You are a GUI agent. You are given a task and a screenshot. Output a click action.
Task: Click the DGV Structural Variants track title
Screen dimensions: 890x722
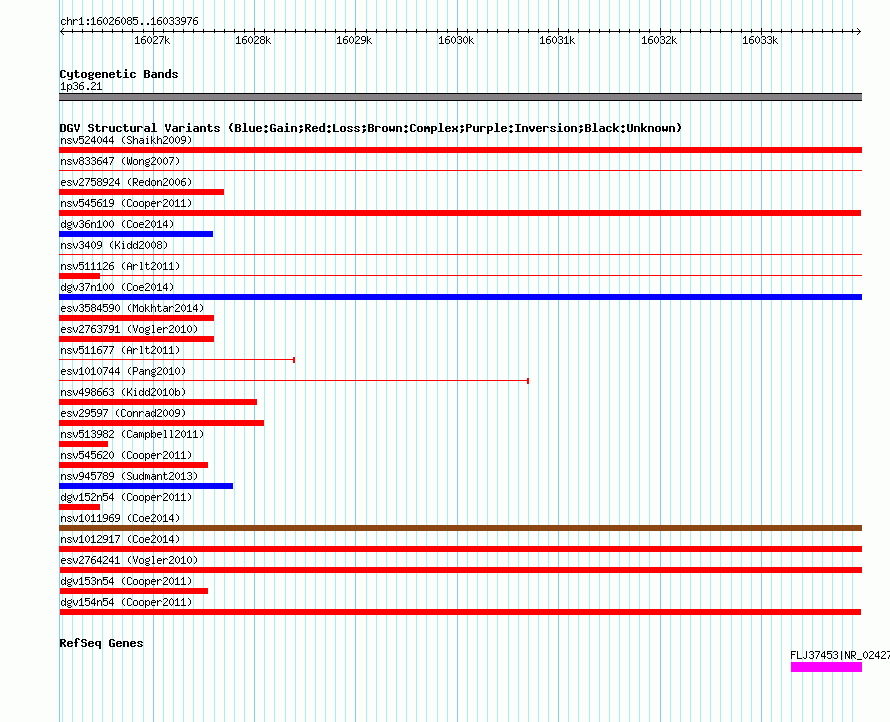tap(370, 128)
